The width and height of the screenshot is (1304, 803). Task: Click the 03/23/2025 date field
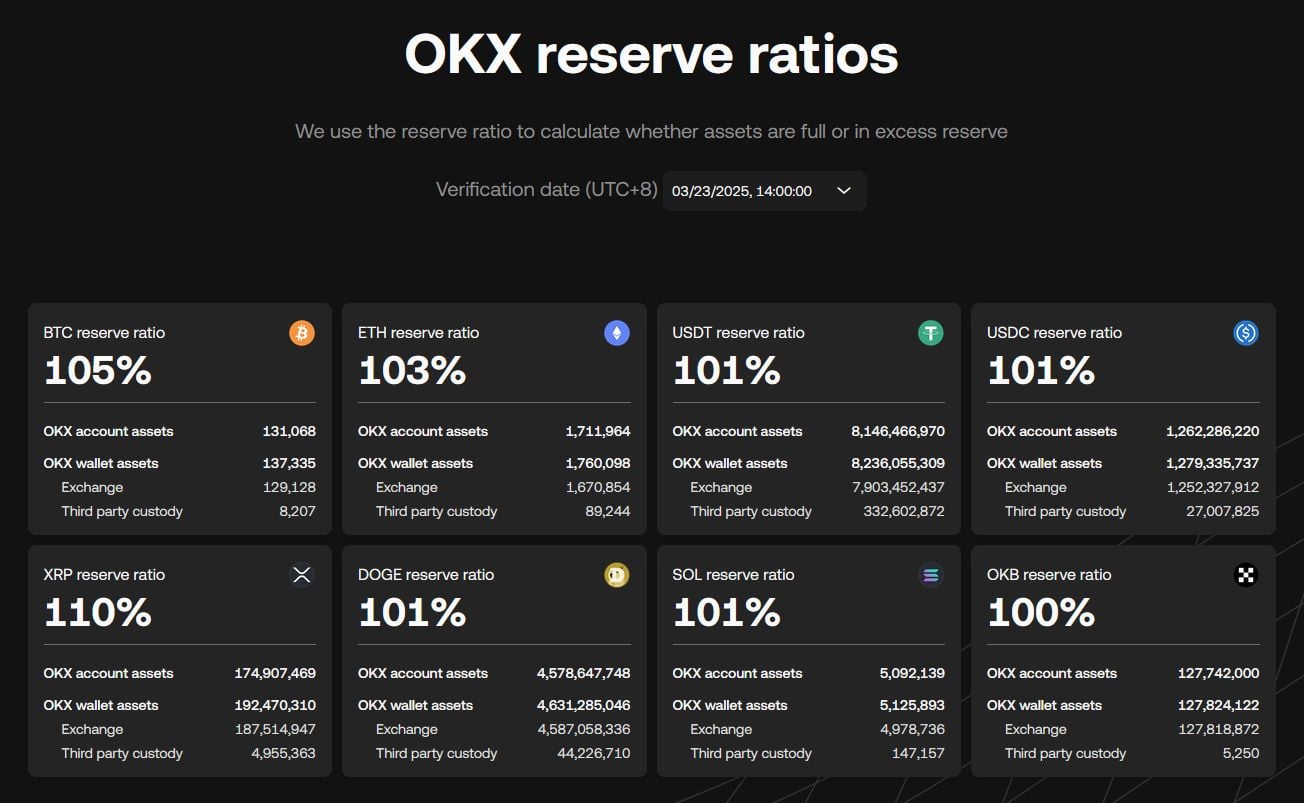pos(740,190)
